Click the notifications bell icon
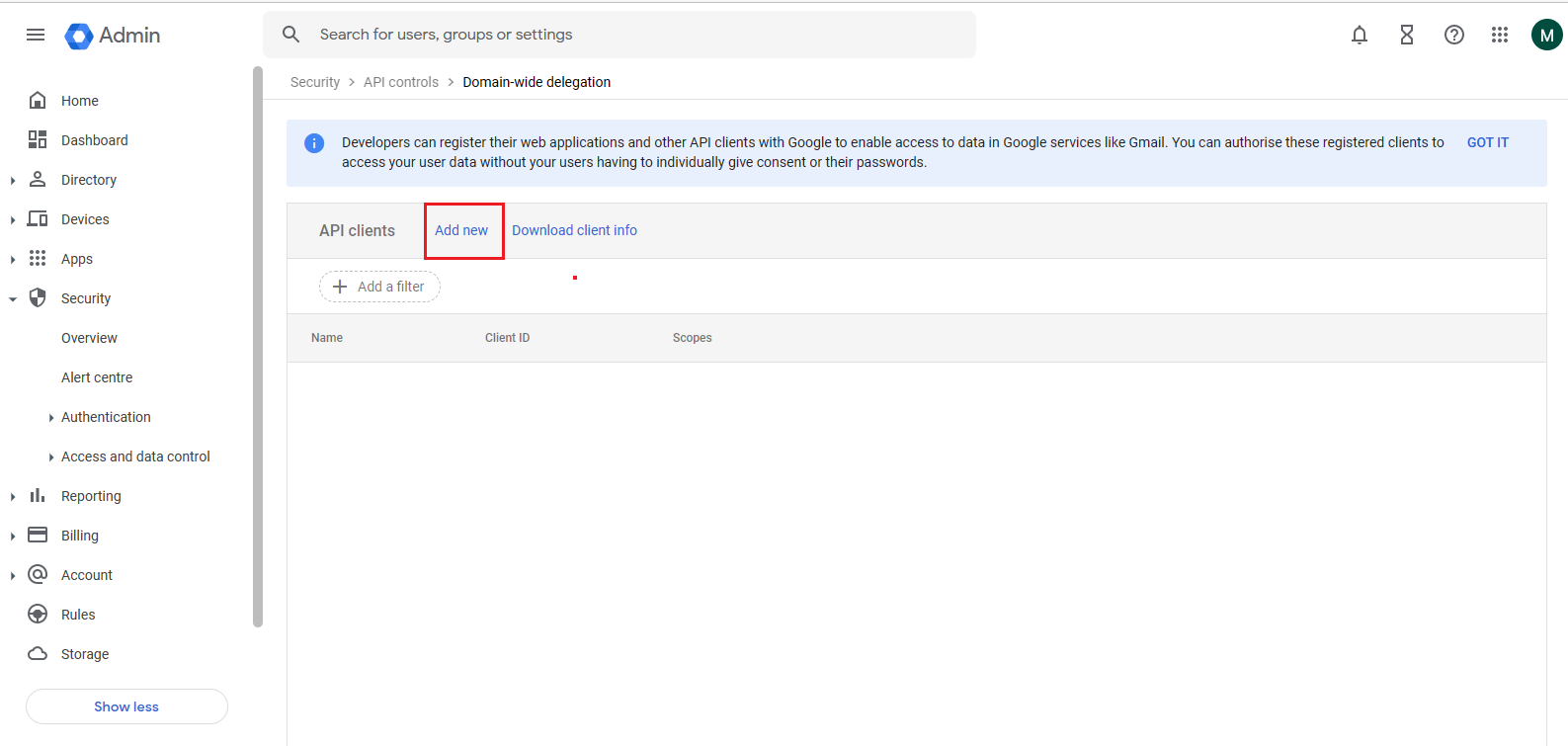The height and width of the screenshot is (746, 1568). pyautogui.click(x=1360, y=35)
